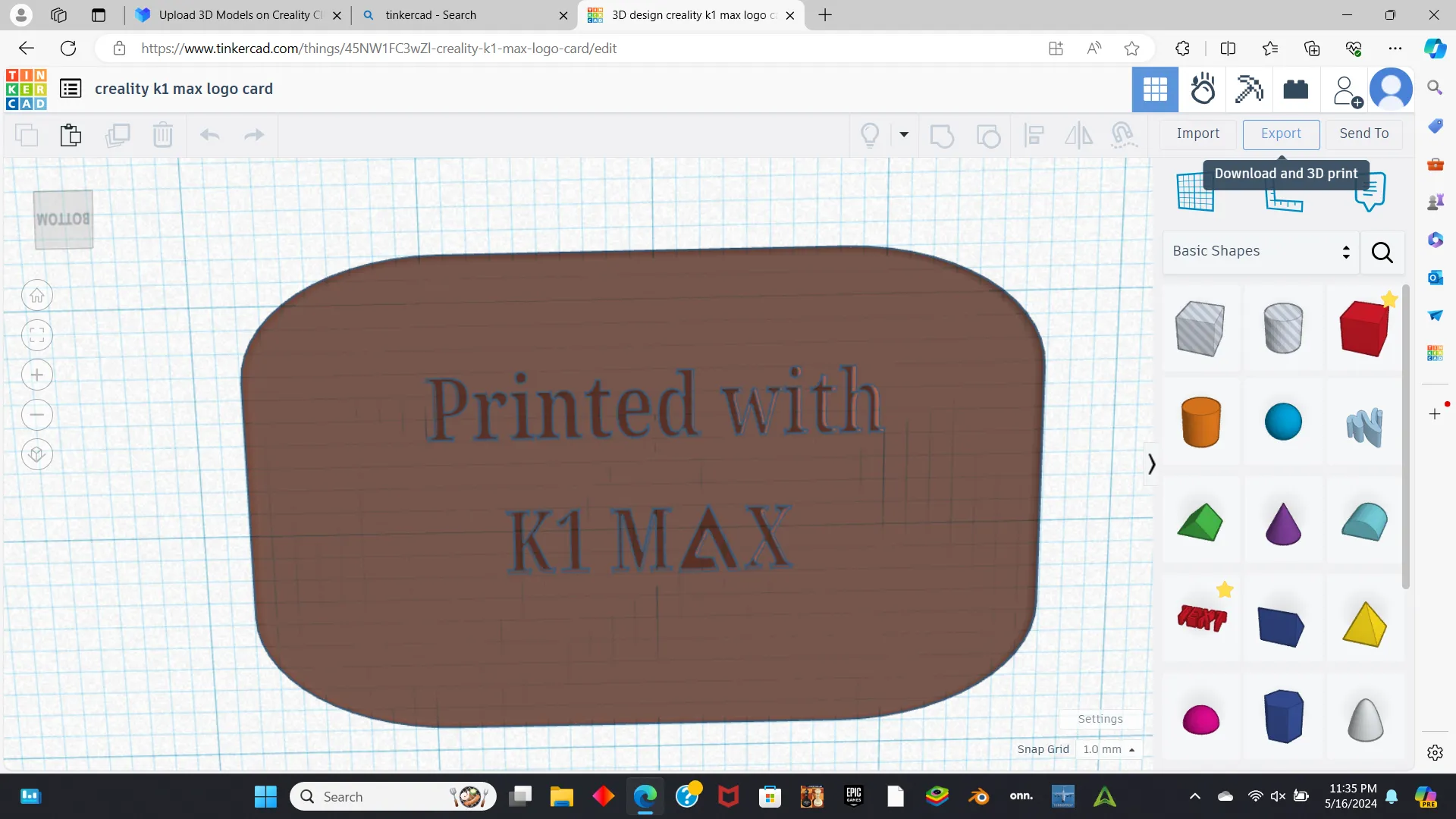Click the Export button
The width and height of the screenshot is (1456, 819).
pyautogui.click(x=1281, y=133)
